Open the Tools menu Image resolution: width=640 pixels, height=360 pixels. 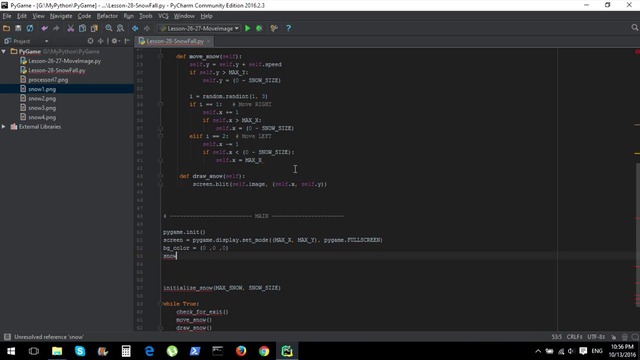point(146,16)
